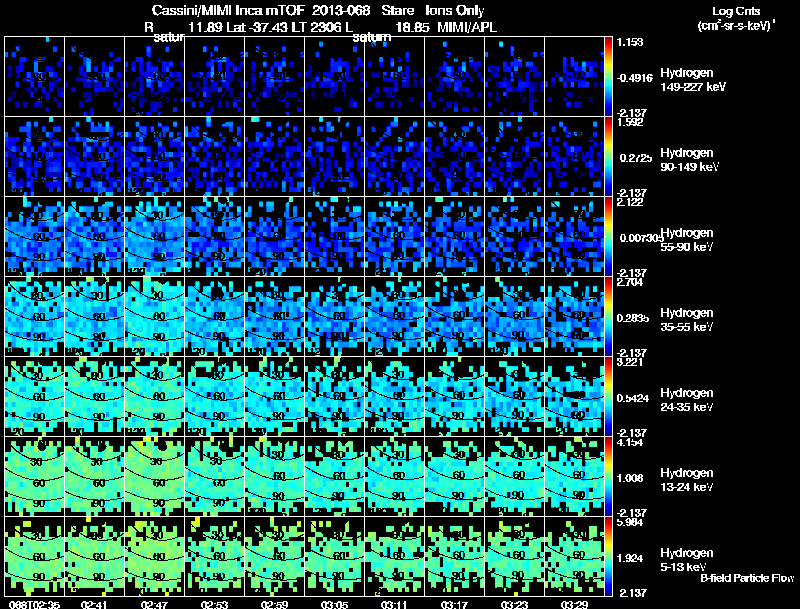The height and width of the screenshot is (609, 800).
Task: Click the time label 02:59
Action: (274, 604)
